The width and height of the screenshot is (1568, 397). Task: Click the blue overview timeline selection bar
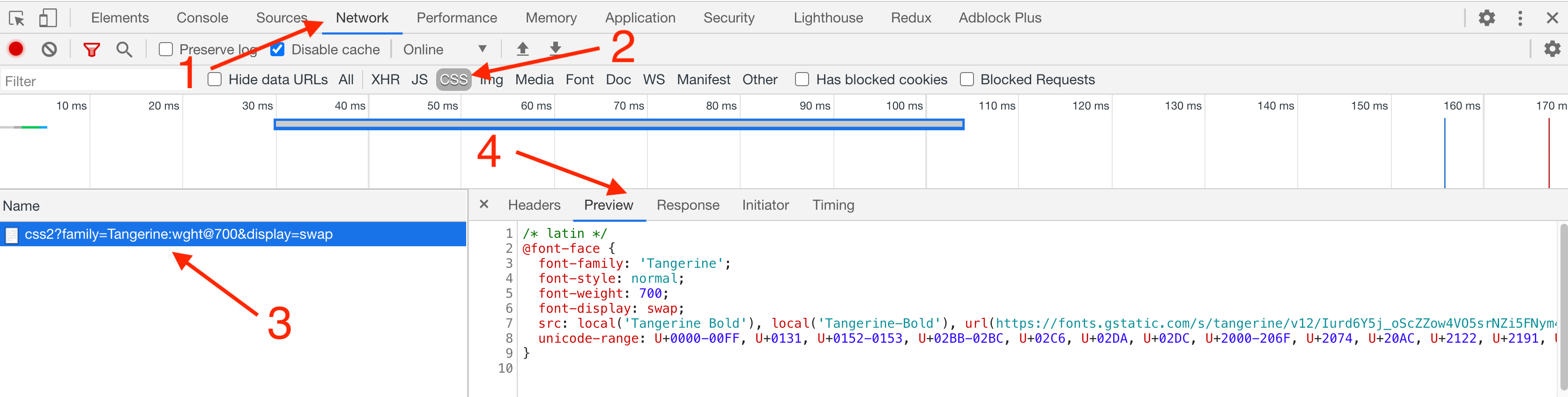(618, 124)
